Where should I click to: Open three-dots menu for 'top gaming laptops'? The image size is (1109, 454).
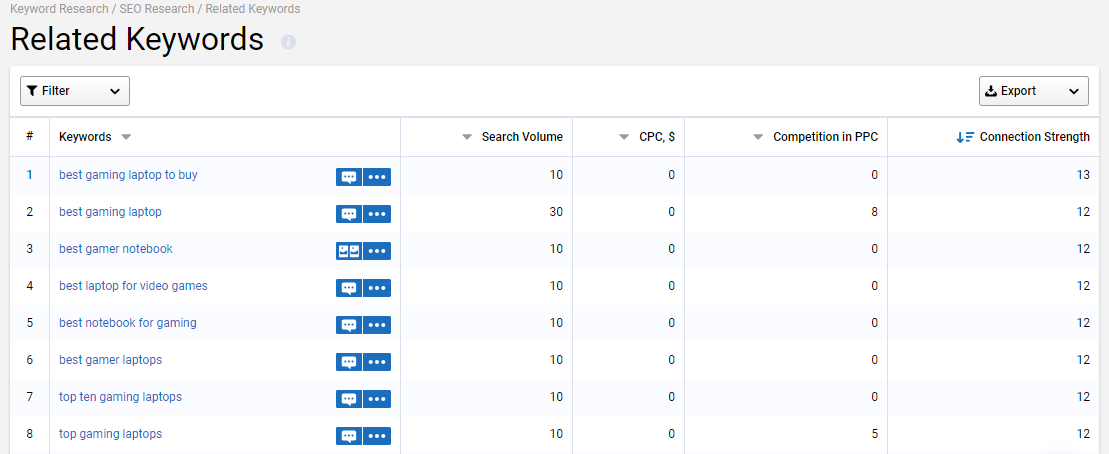377,436
